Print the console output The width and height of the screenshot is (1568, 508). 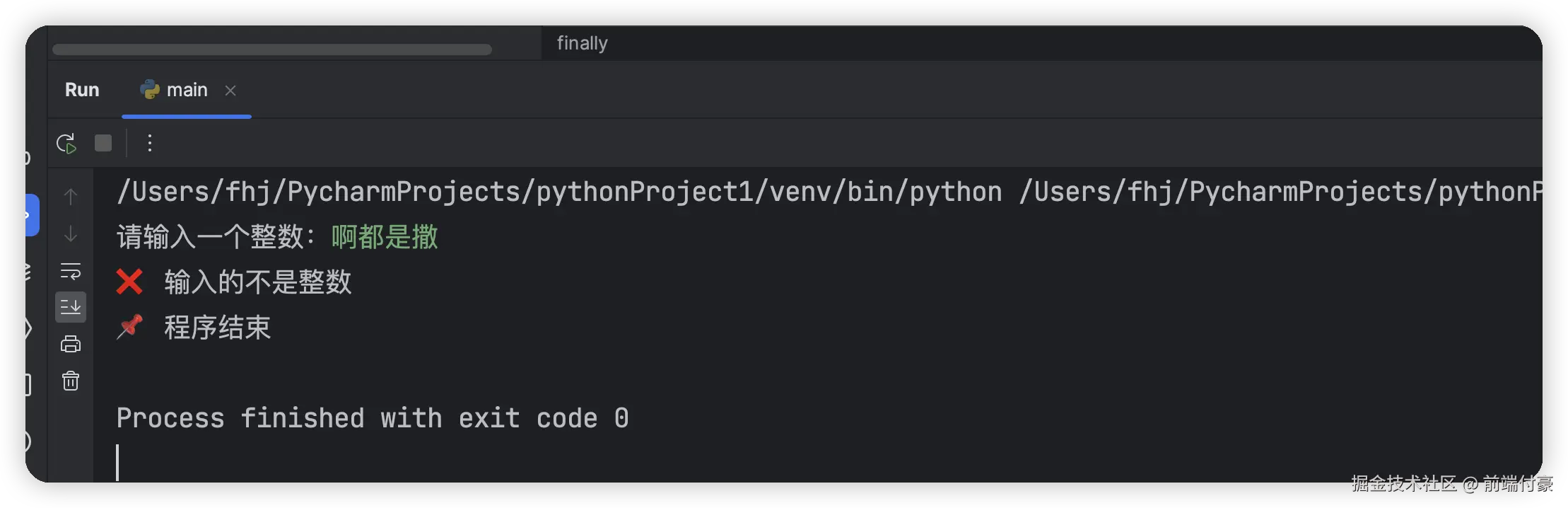[71, 345]
